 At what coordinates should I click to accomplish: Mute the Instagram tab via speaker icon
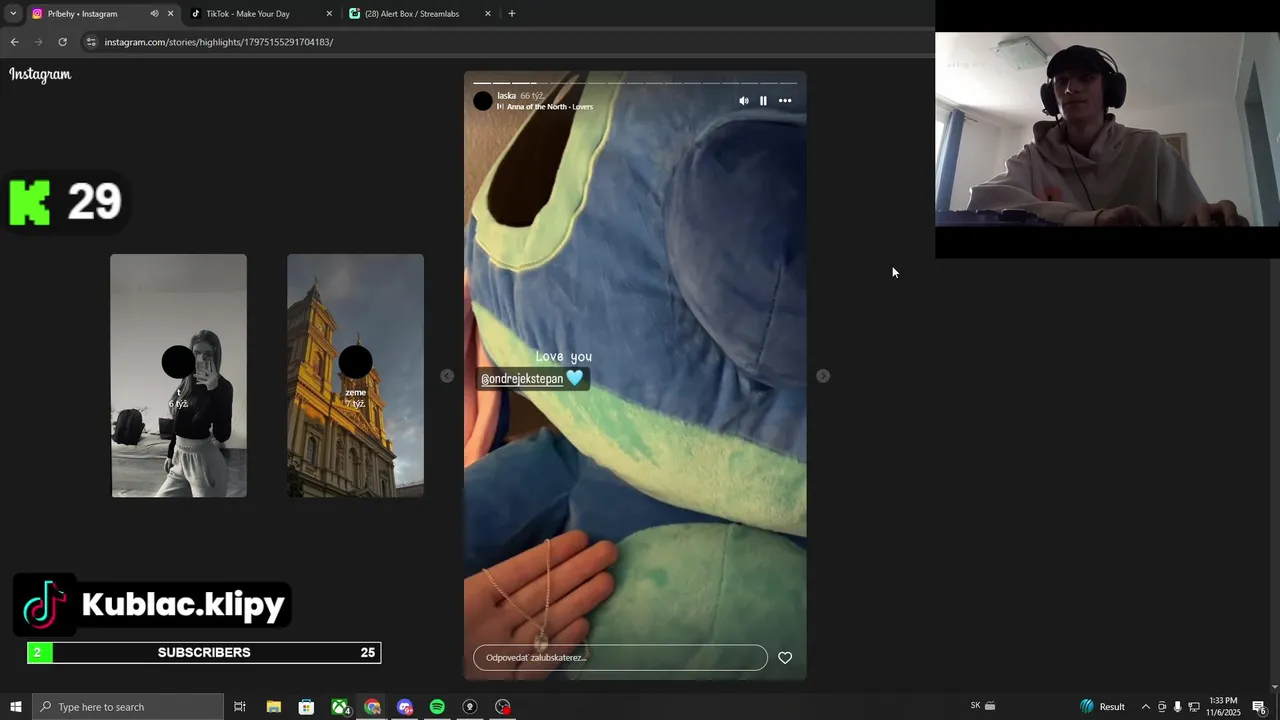(x=154, y=14)
